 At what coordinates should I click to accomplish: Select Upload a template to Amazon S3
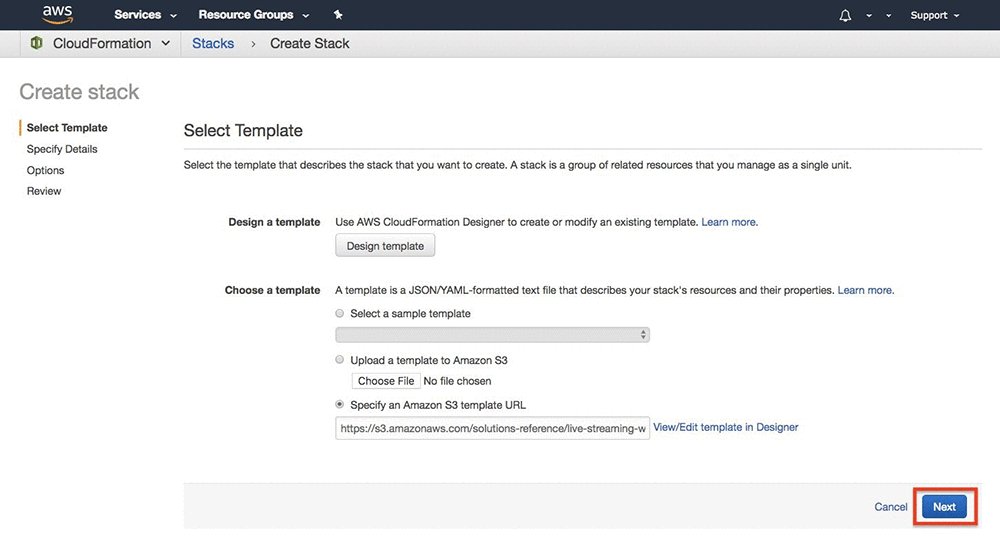tap(339, 360)
